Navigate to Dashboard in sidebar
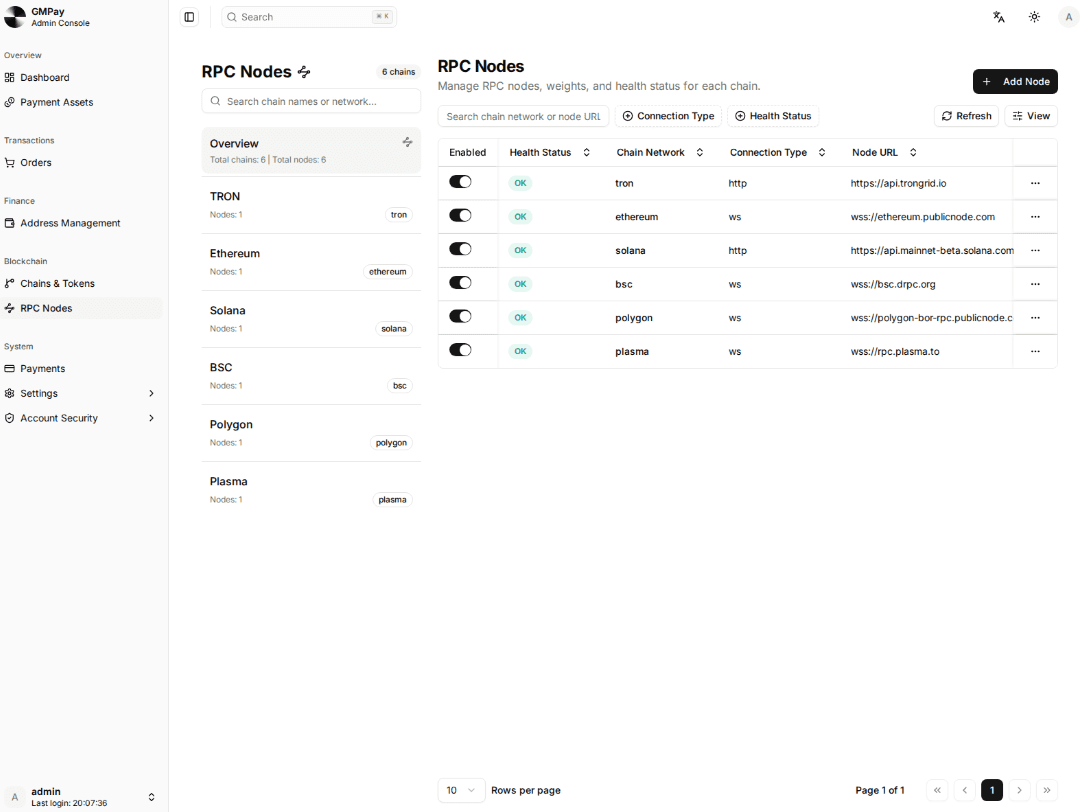 pos(44,77)
